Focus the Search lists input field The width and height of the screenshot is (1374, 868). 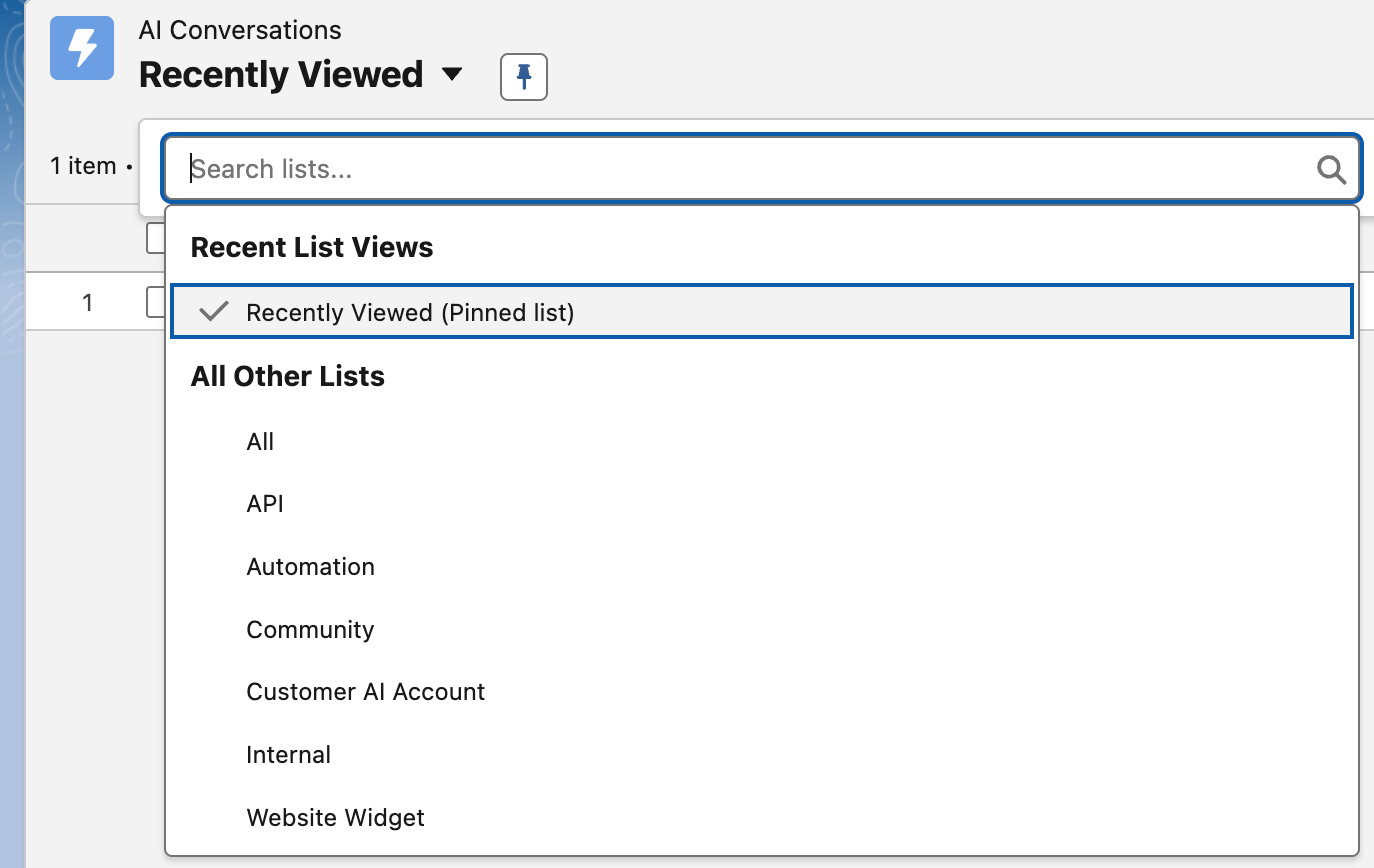761,168
